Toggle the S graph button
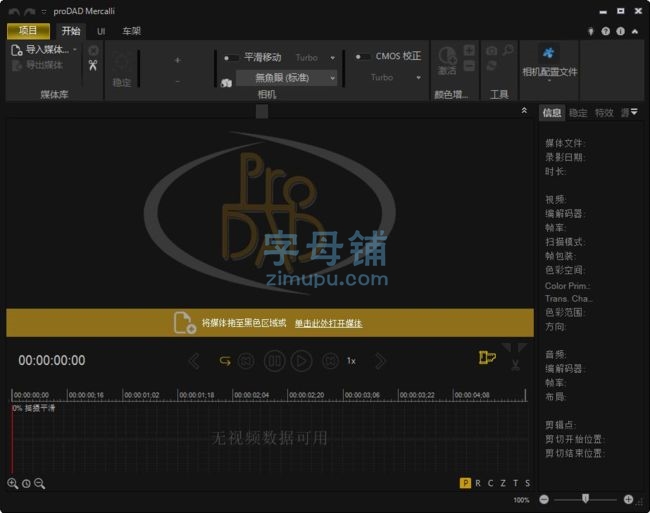The height and width of the screenshot is (513, 650). (527, 483)
